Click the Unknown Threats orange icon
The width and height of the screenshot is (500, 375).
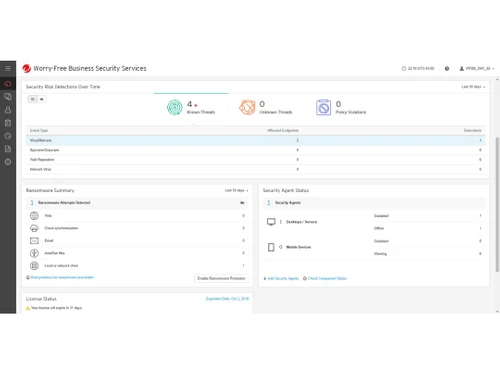coord(247,107)
